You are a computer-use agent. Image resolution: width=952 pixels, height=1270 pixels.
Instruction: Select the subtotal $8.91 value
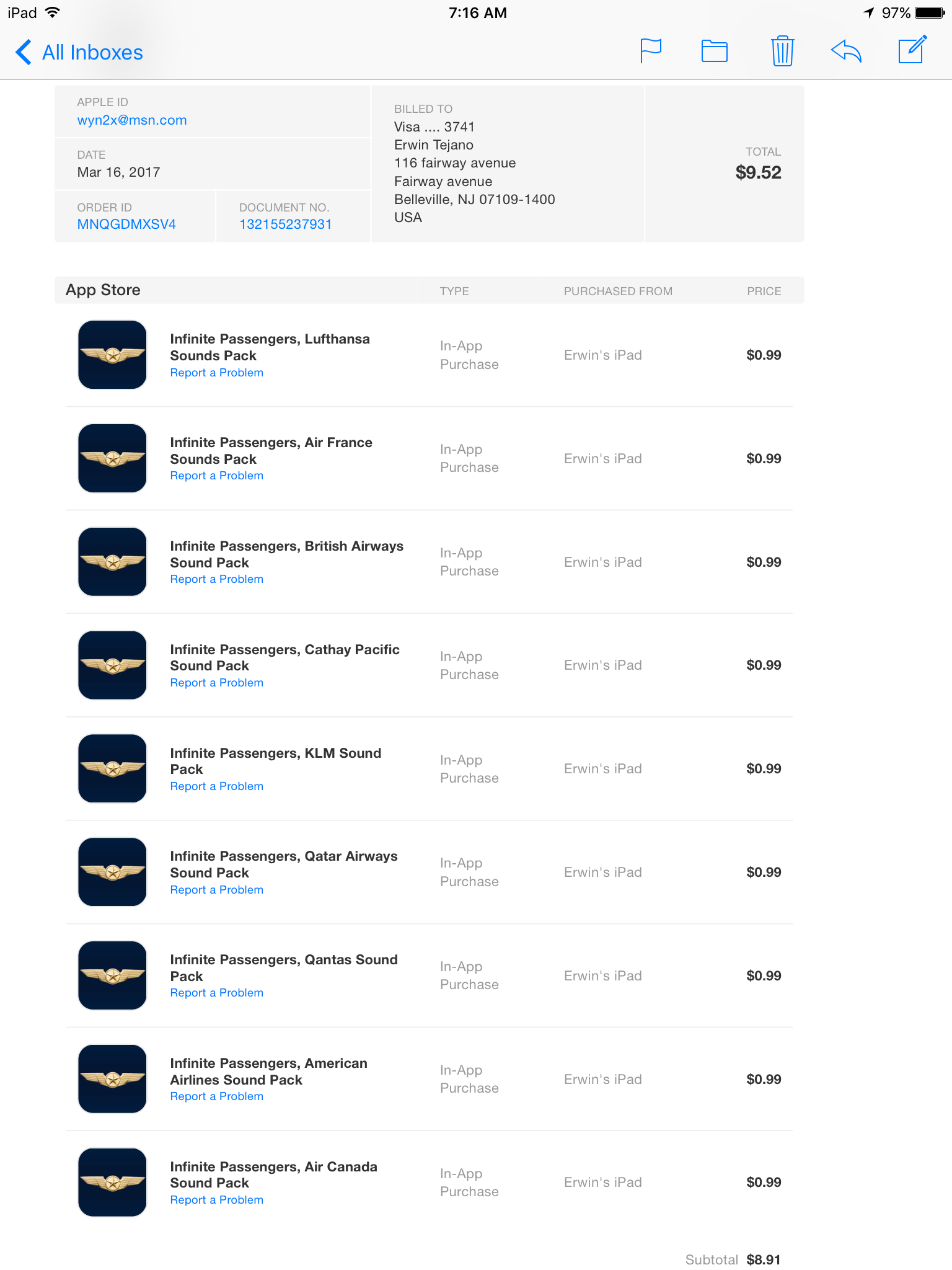(x=764, y=1259)
